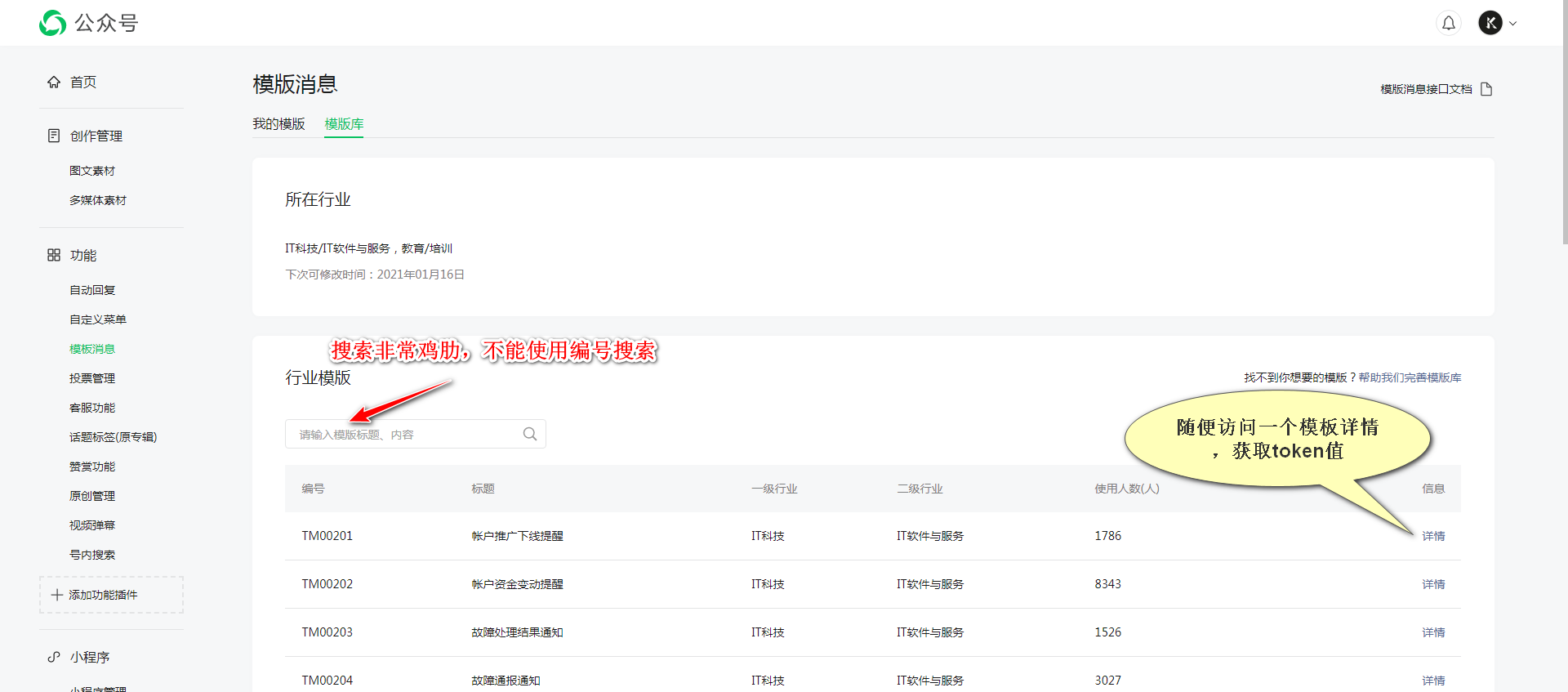Click the notification bell icon
This screenshot has width=1568, height=692.
(1448, 23)
